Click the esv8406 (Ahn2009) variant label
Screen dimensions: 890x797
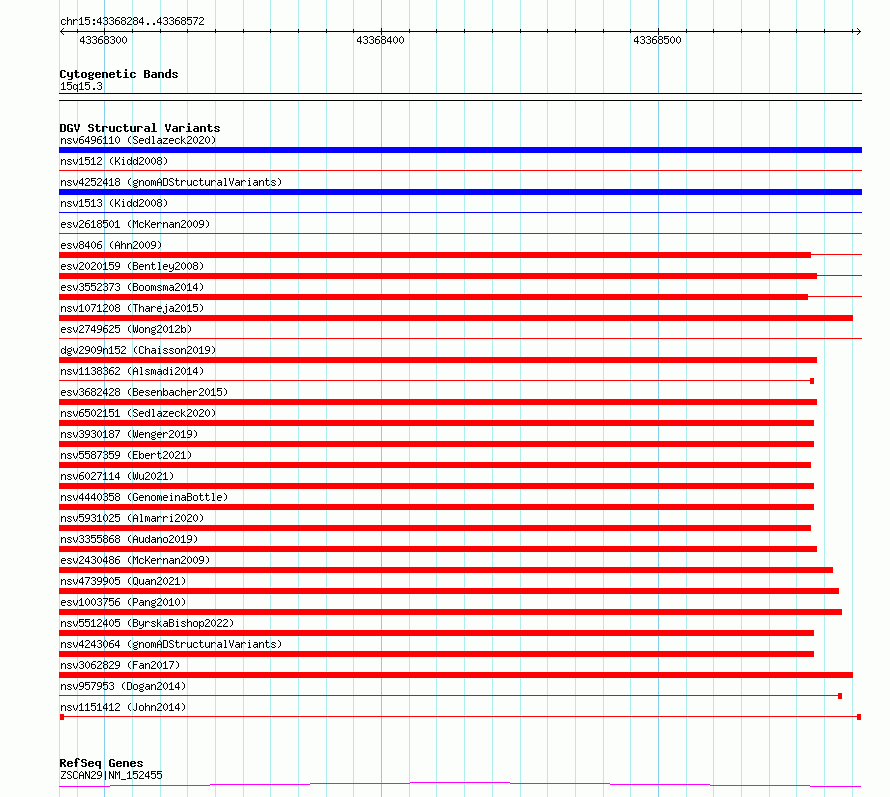[x=111, y=245]
